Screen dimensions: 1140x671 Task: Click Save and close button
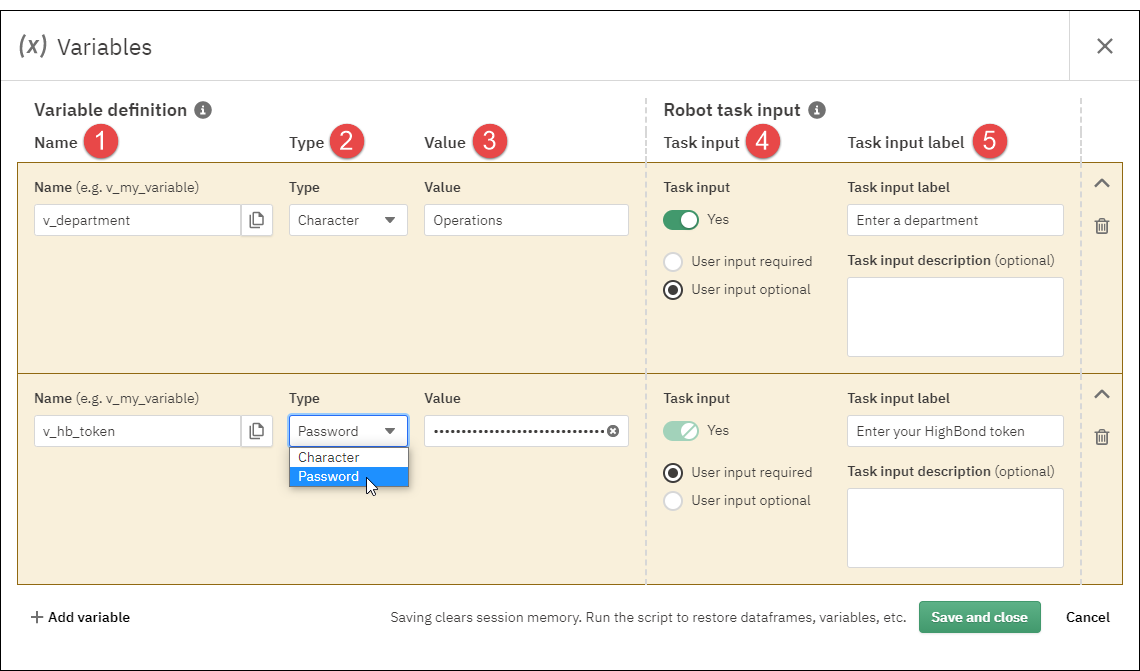979,617
